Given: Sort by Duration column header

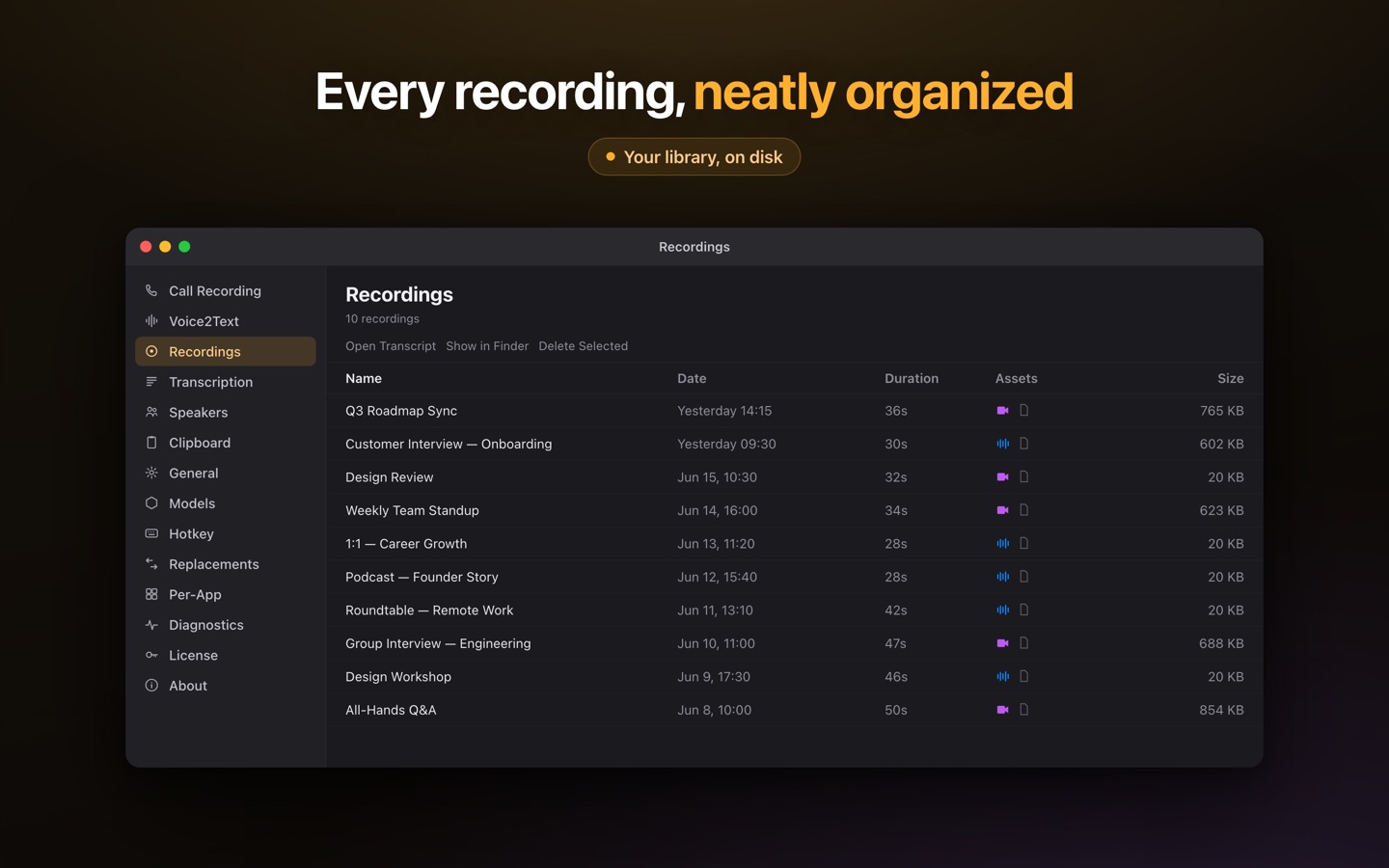Looking at the screenshot, I should click(x=912, y=378).
